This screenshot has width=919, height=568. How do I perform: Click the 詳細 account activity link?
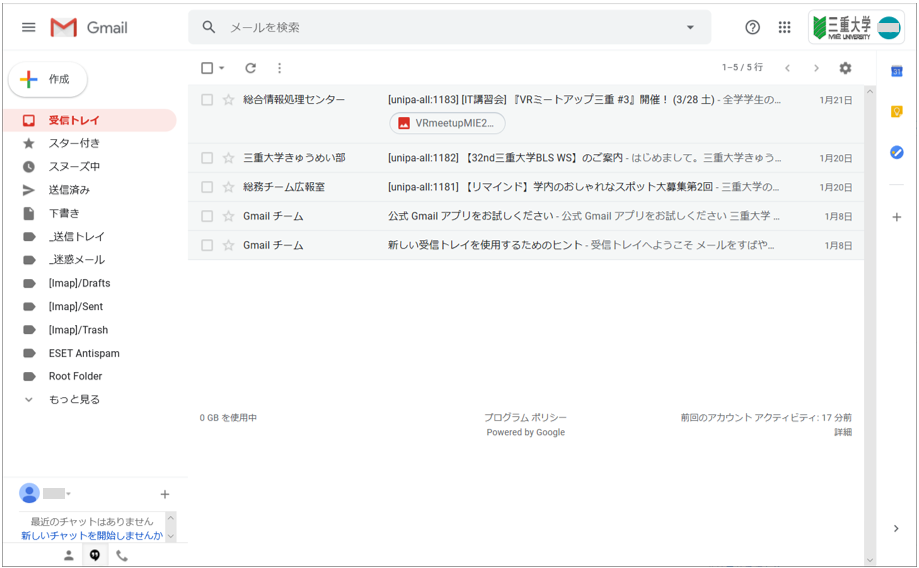[x=843, y=432]
